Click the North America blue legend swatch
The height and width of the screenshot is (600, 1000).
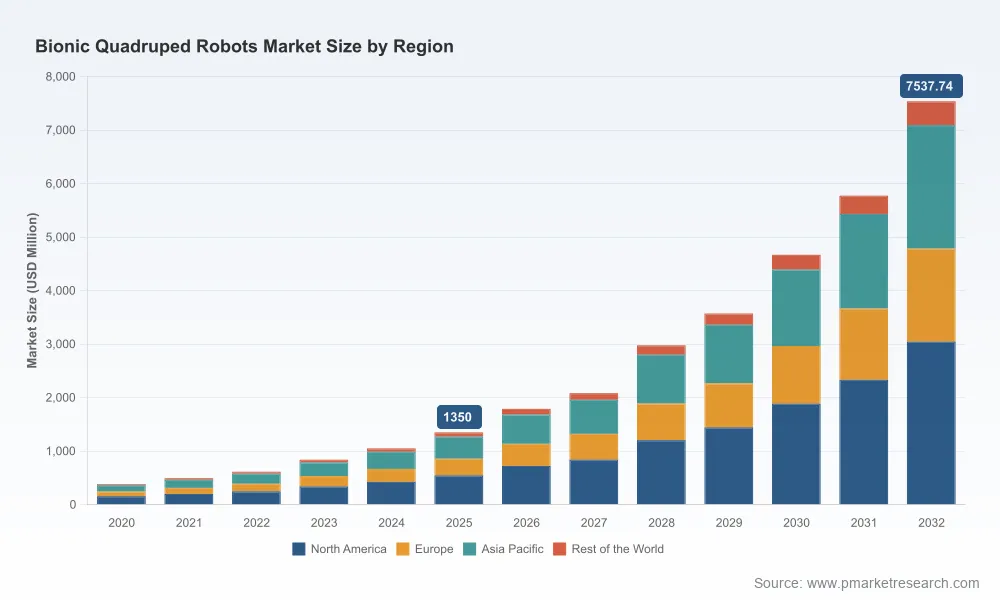[x=298, y=549]
